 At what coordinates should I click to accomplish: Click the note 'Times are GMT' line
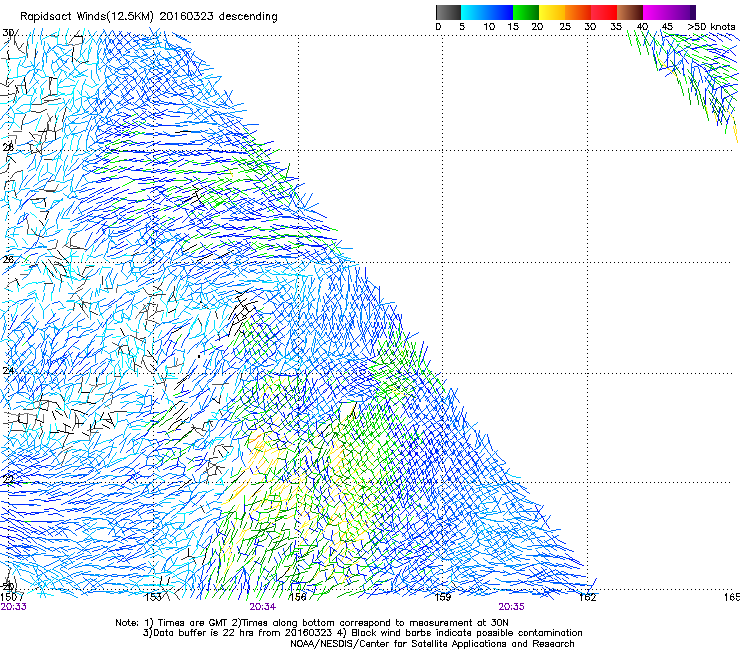[311, 623]
